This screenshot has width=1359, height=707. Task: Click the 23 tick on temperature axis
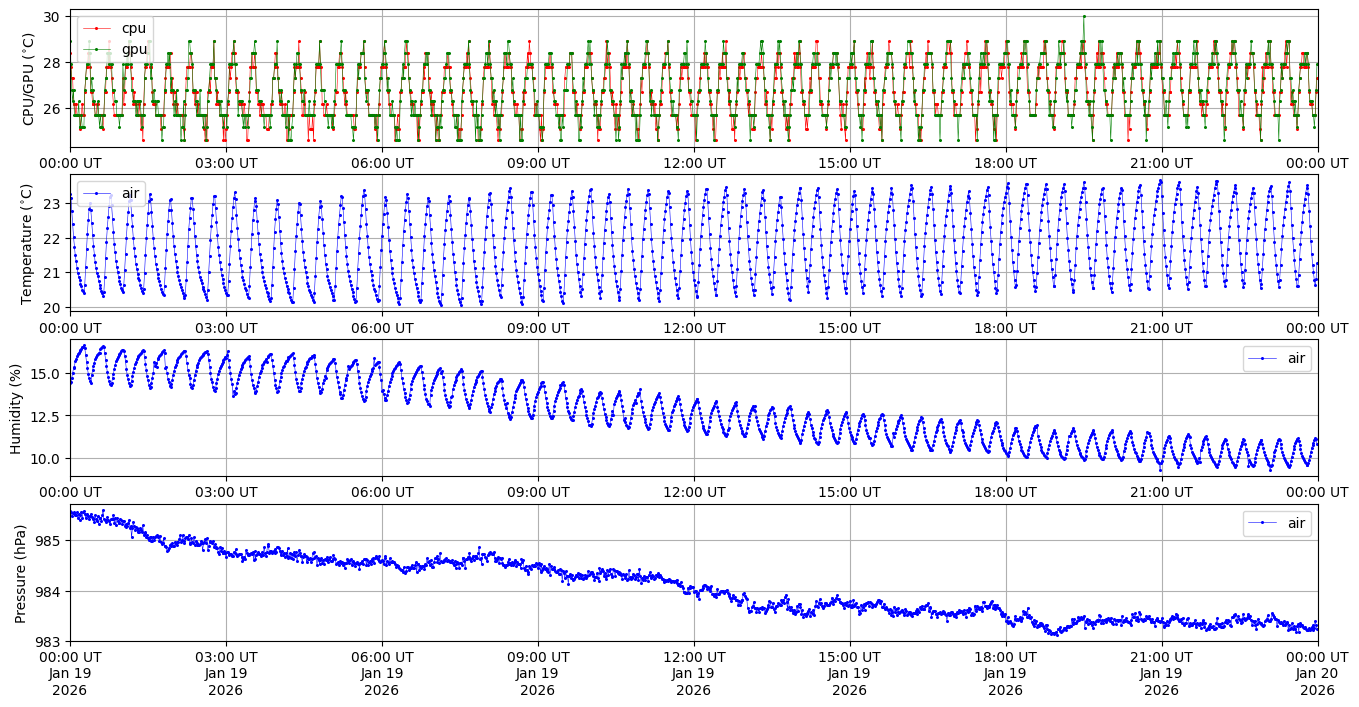coord(51,204)
